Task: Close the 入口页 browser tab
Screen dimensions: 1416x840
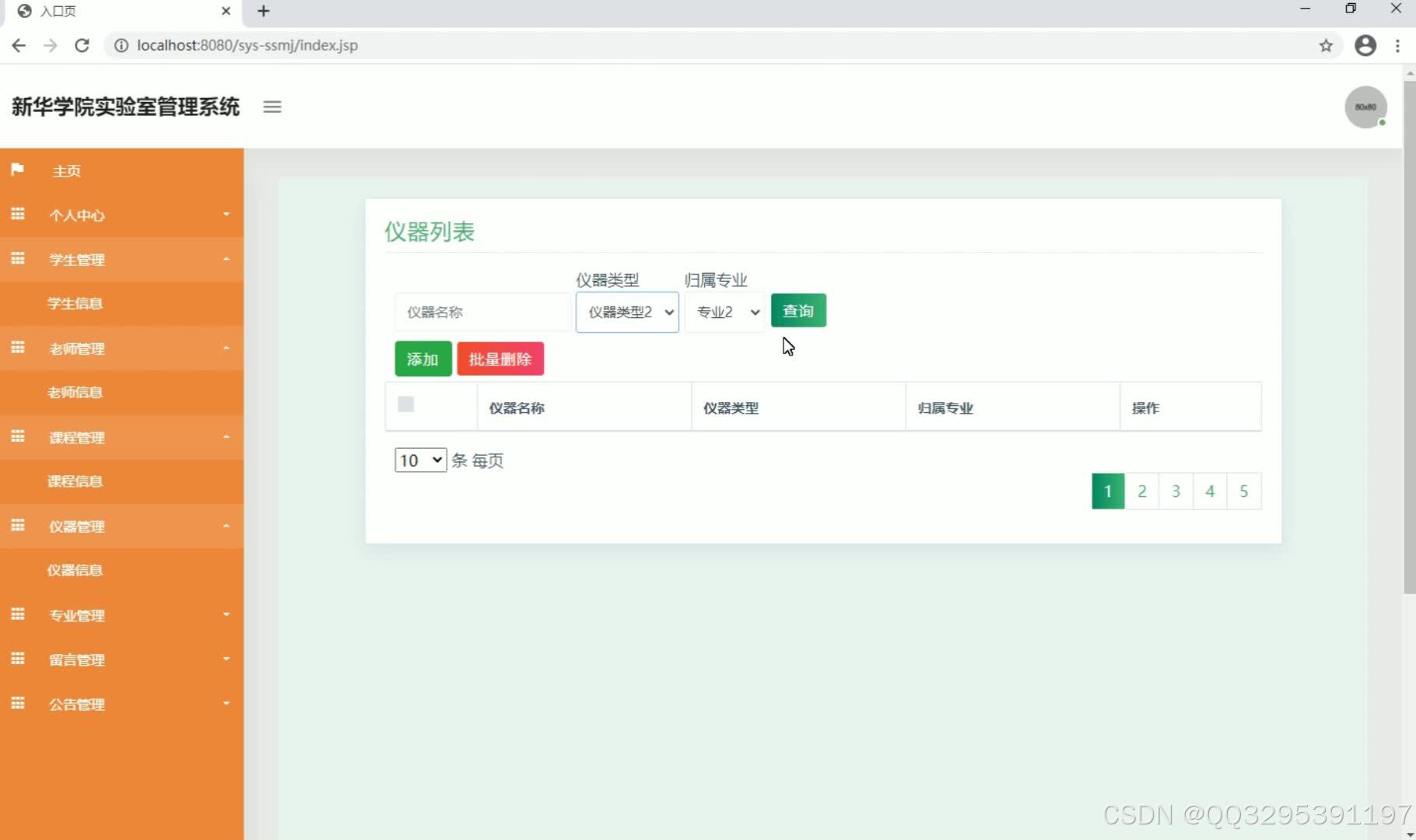Action: [226, 11]
